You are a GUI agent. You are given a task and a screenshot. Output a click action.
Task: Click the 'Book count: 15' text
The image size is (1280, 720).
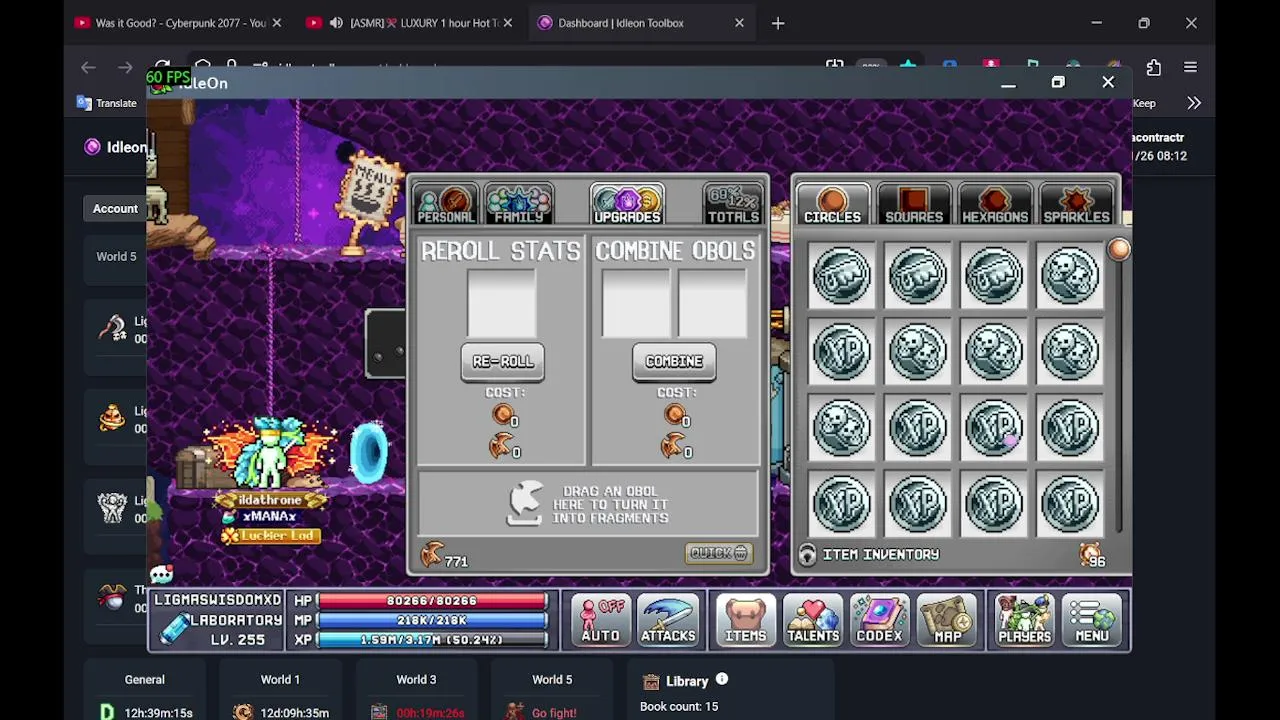tap(679, 706)
